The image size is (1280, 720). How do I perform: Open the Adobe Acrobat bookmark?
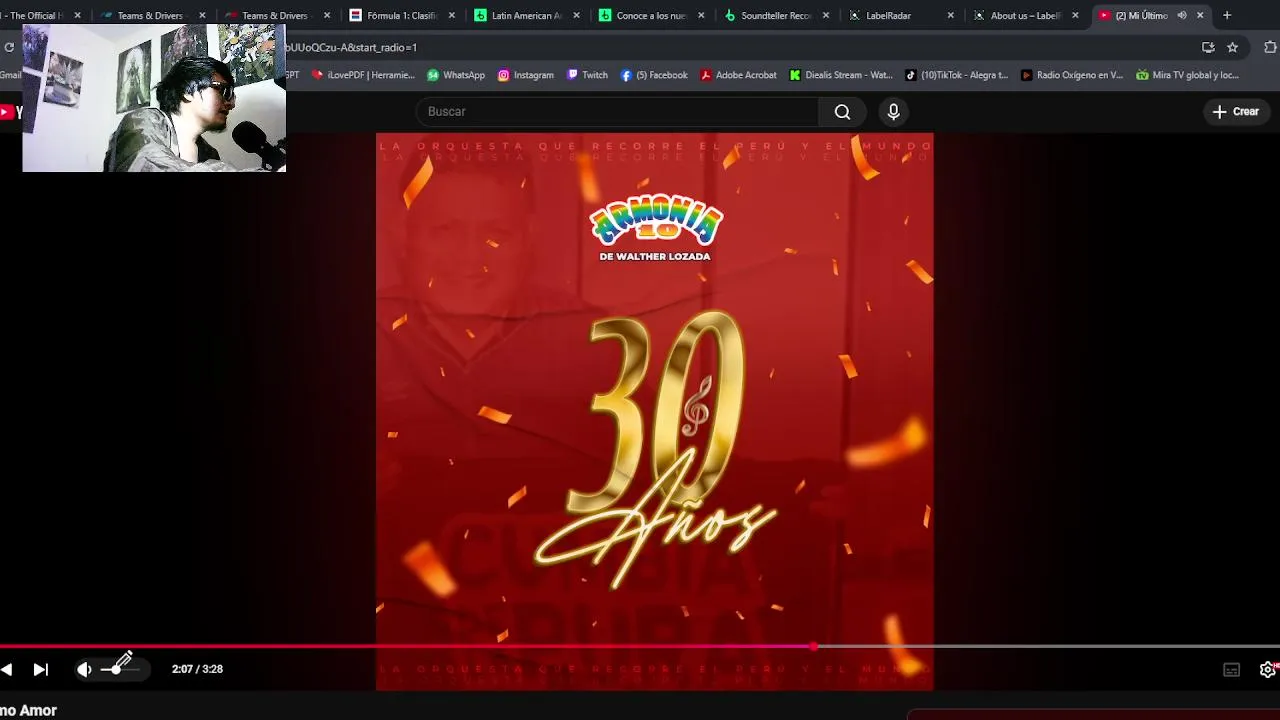click(739, 75)
